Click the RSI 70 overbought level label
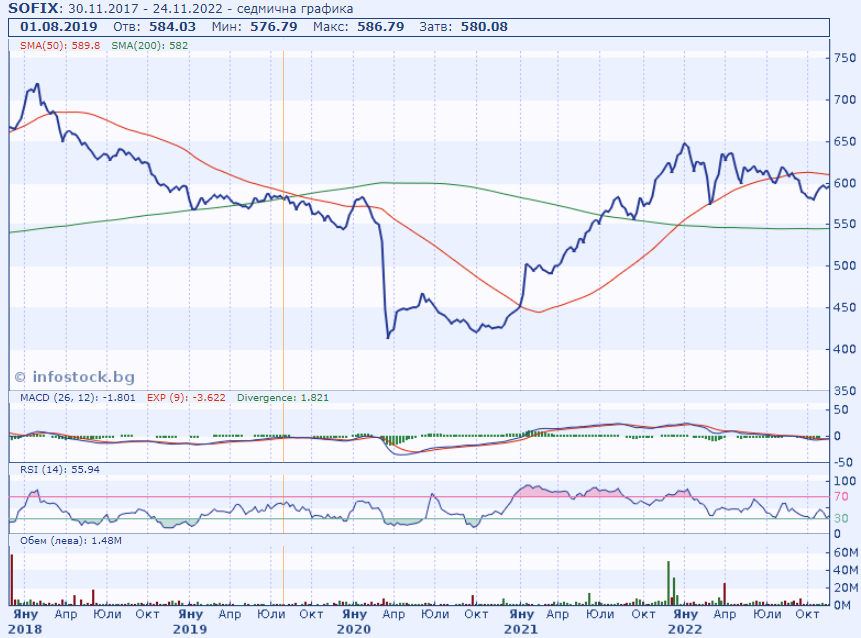 (841, 496)
